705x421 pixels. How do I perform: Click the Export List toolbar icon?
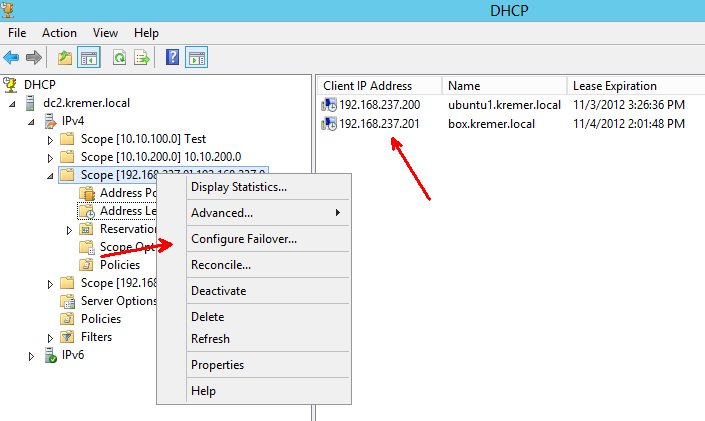(x=141, y=58)
